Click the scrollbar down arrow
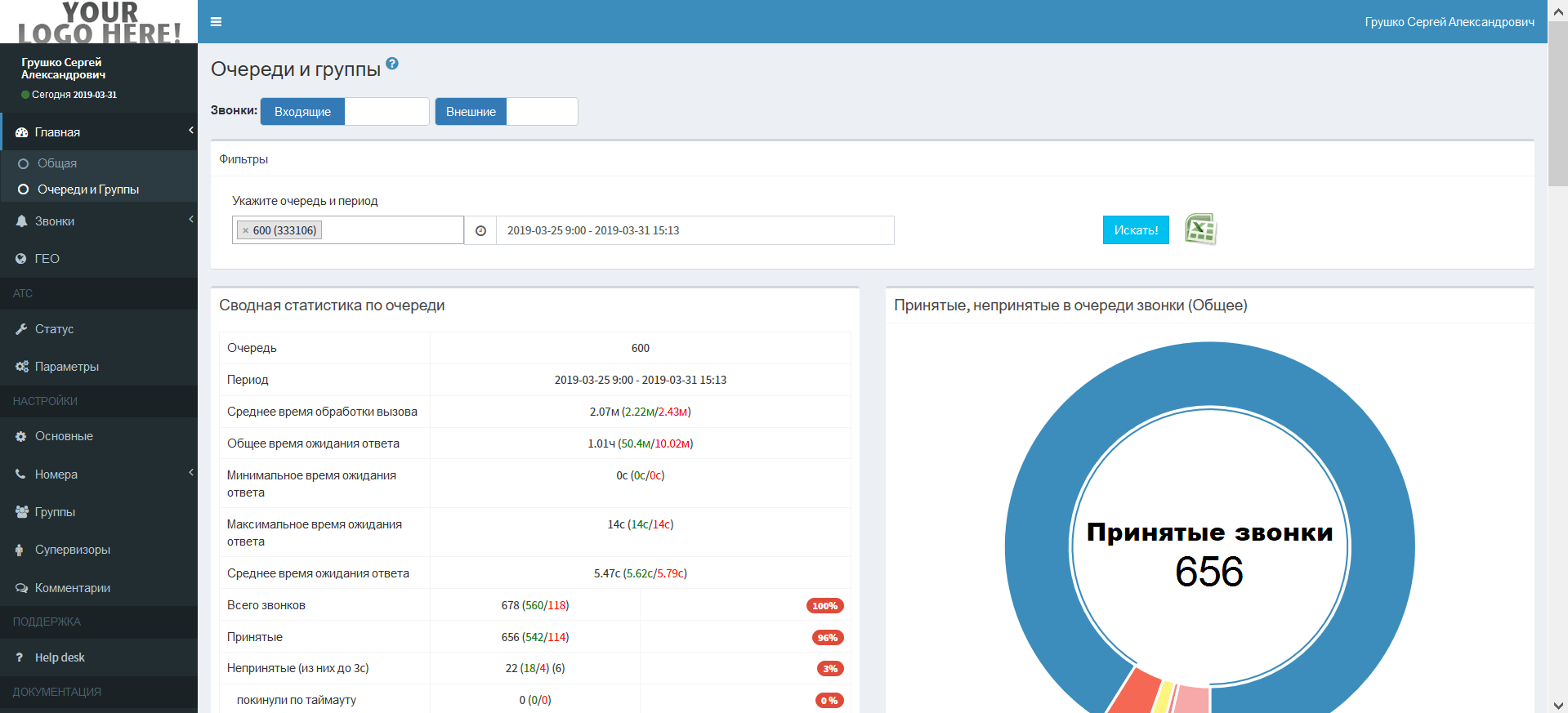This screenshot has width=1568, height=713. click(x=1558, y=705)
